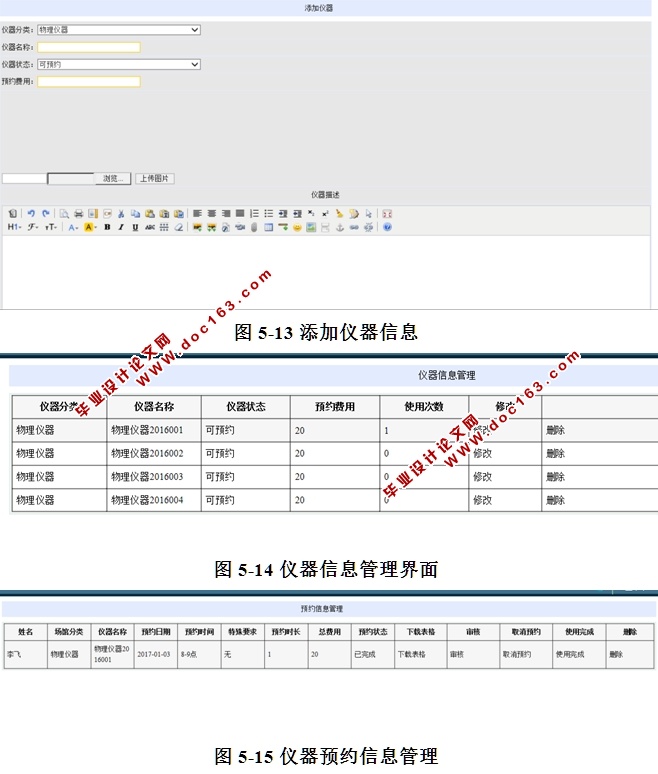Click the file path field beside 浏览
Image resolution: width=658 pixels, height=774 pixels.
tap(71, 178)
